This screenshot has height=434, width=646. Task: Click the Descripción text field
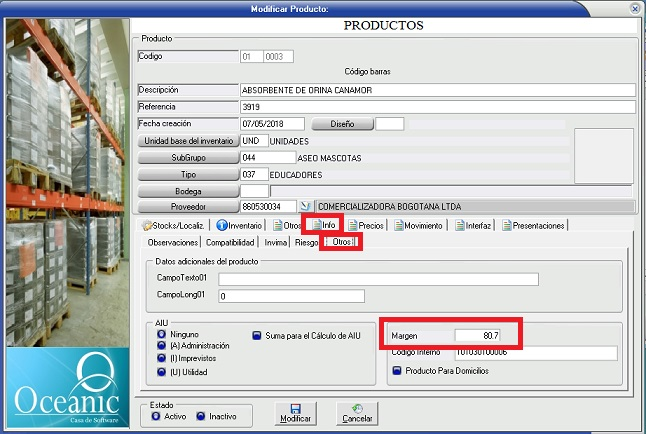437,91
